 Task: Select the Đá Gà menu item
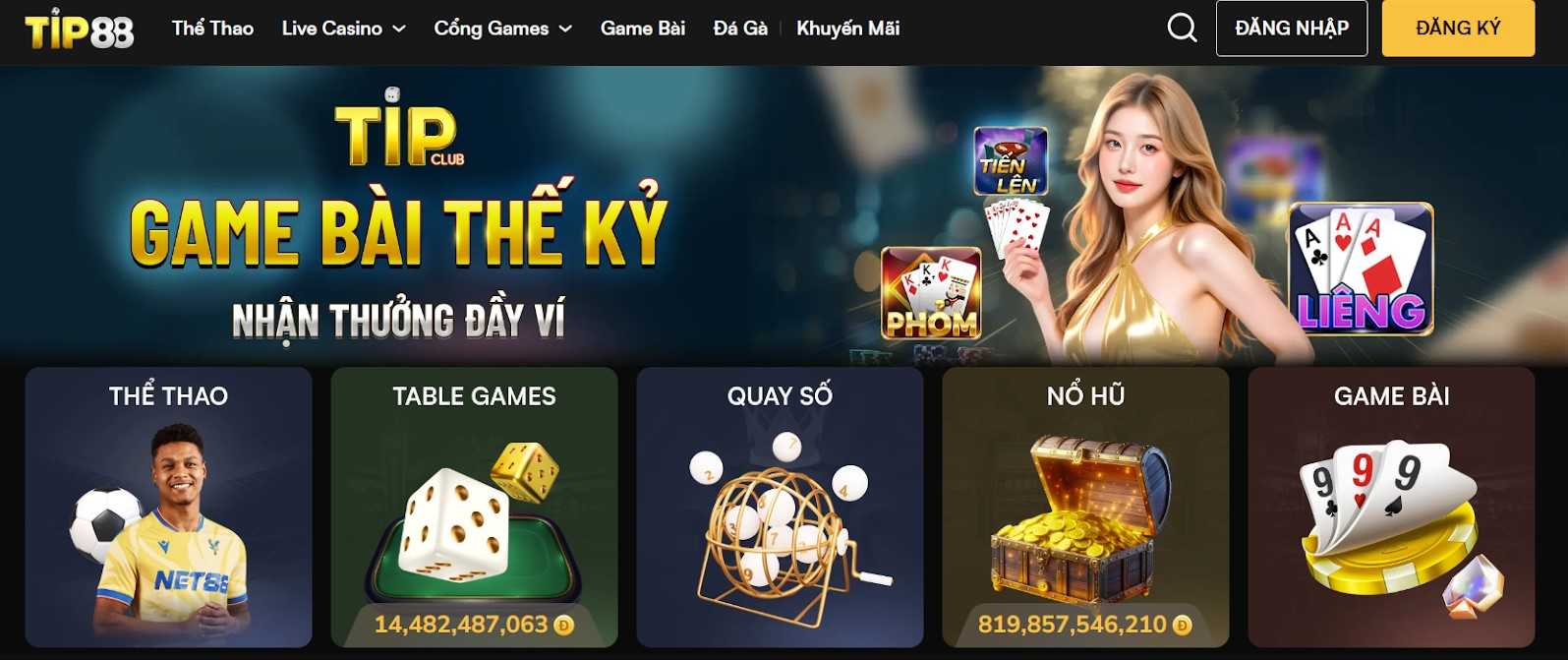[x=740, y=29]
